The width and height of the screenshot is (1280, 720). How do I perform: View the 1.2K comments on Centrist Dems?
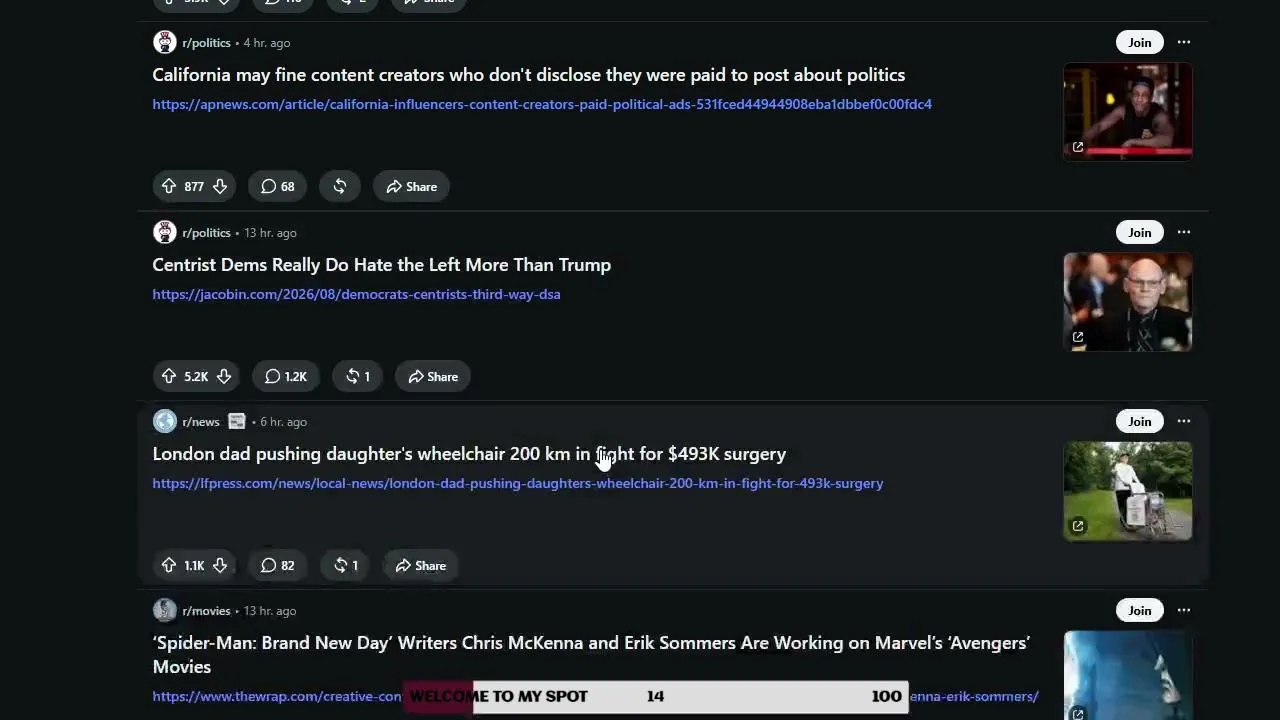click(285, 376)
